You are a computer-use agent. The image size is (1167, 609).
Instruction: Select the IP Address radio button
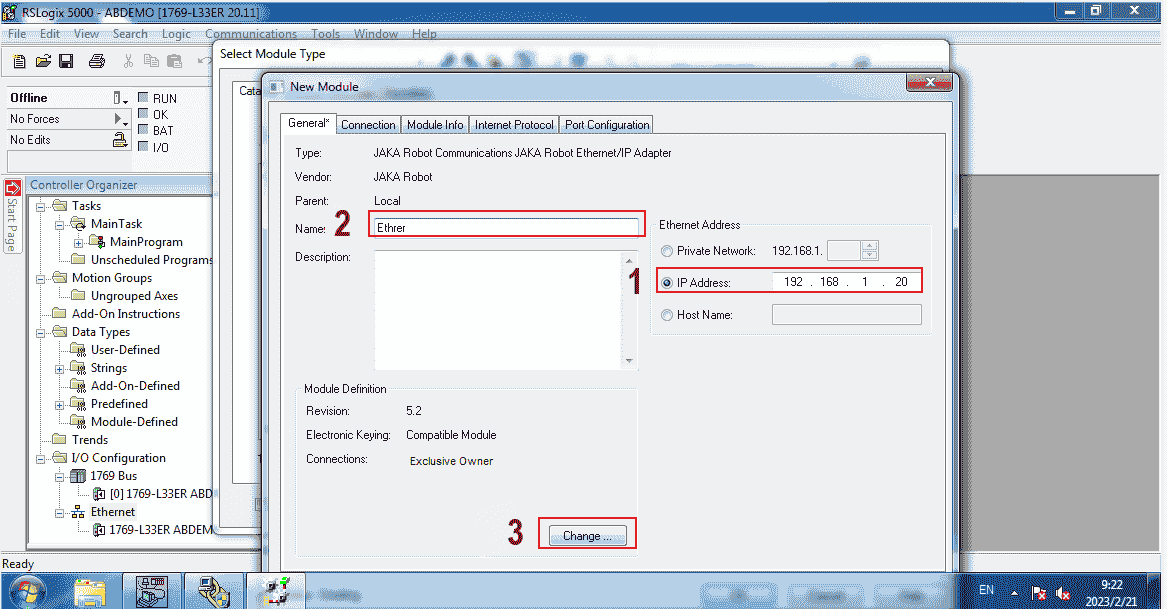click(667, 283)
